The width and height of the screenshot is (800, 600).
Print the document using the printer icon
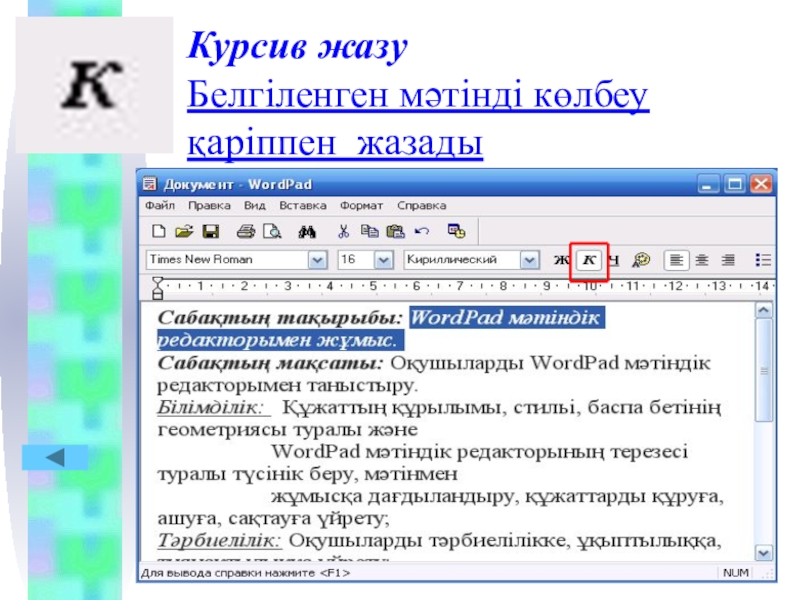click(245, 231)
